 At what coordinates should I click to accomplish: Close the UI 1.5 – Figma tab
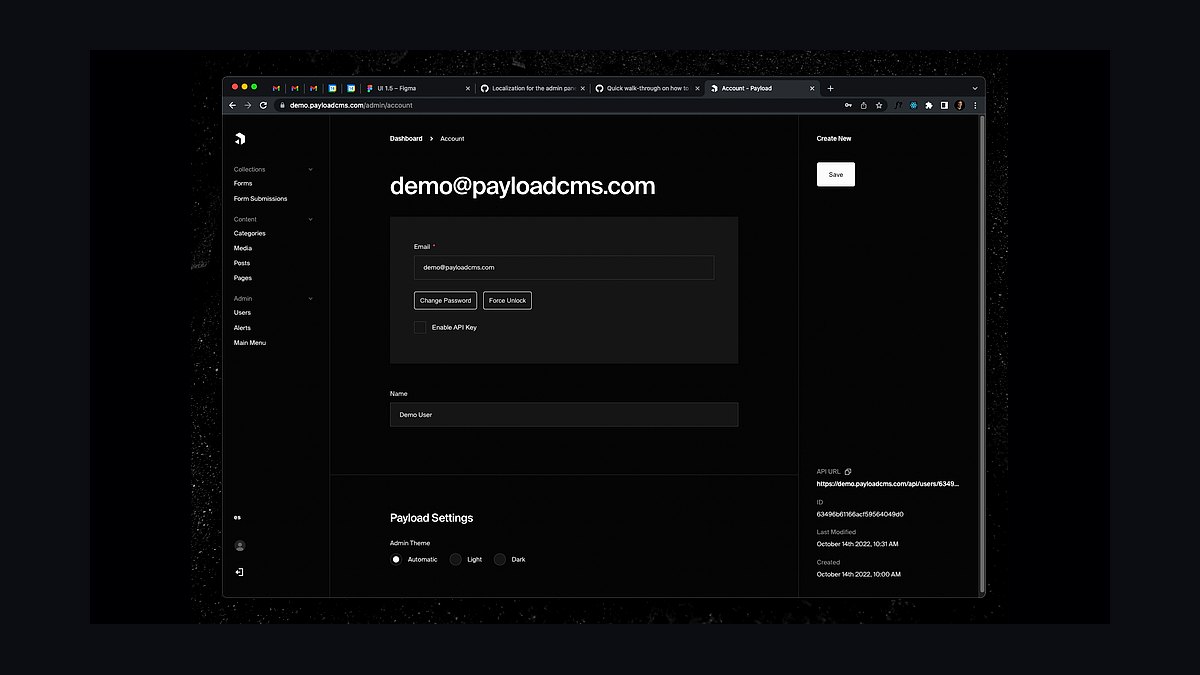[467, 88]
